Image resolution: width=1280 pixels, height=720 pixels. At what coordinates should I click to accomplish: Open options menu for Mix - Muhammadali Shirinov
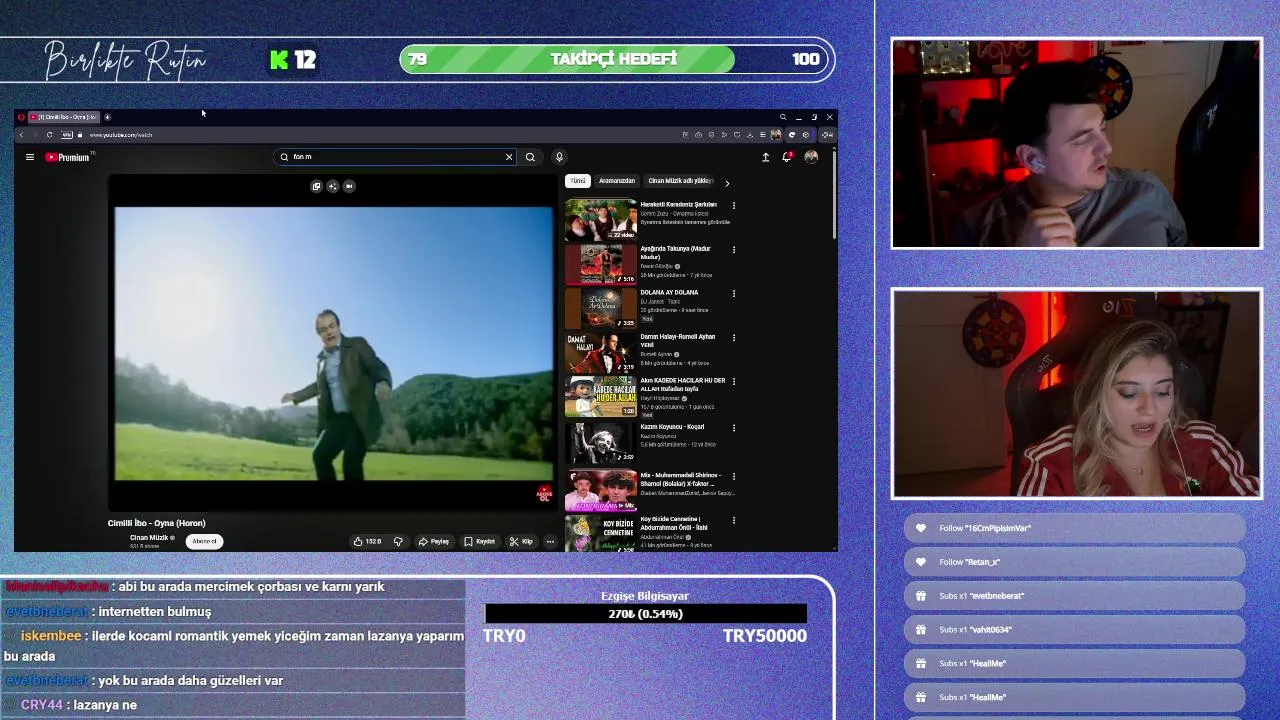click(734, 476)
